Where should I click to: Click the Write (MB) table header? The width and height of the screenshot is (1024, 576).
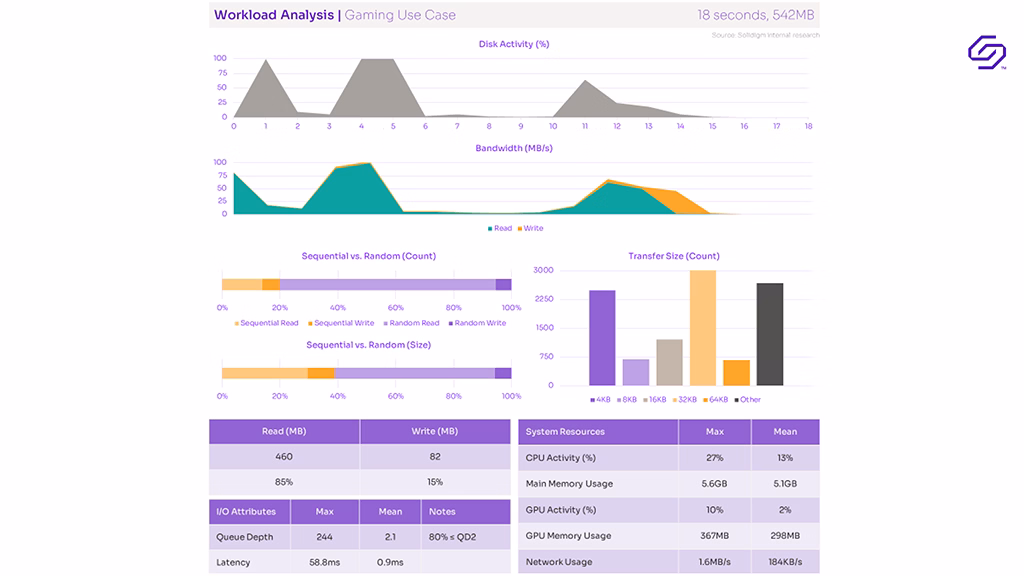pos(435,432)
